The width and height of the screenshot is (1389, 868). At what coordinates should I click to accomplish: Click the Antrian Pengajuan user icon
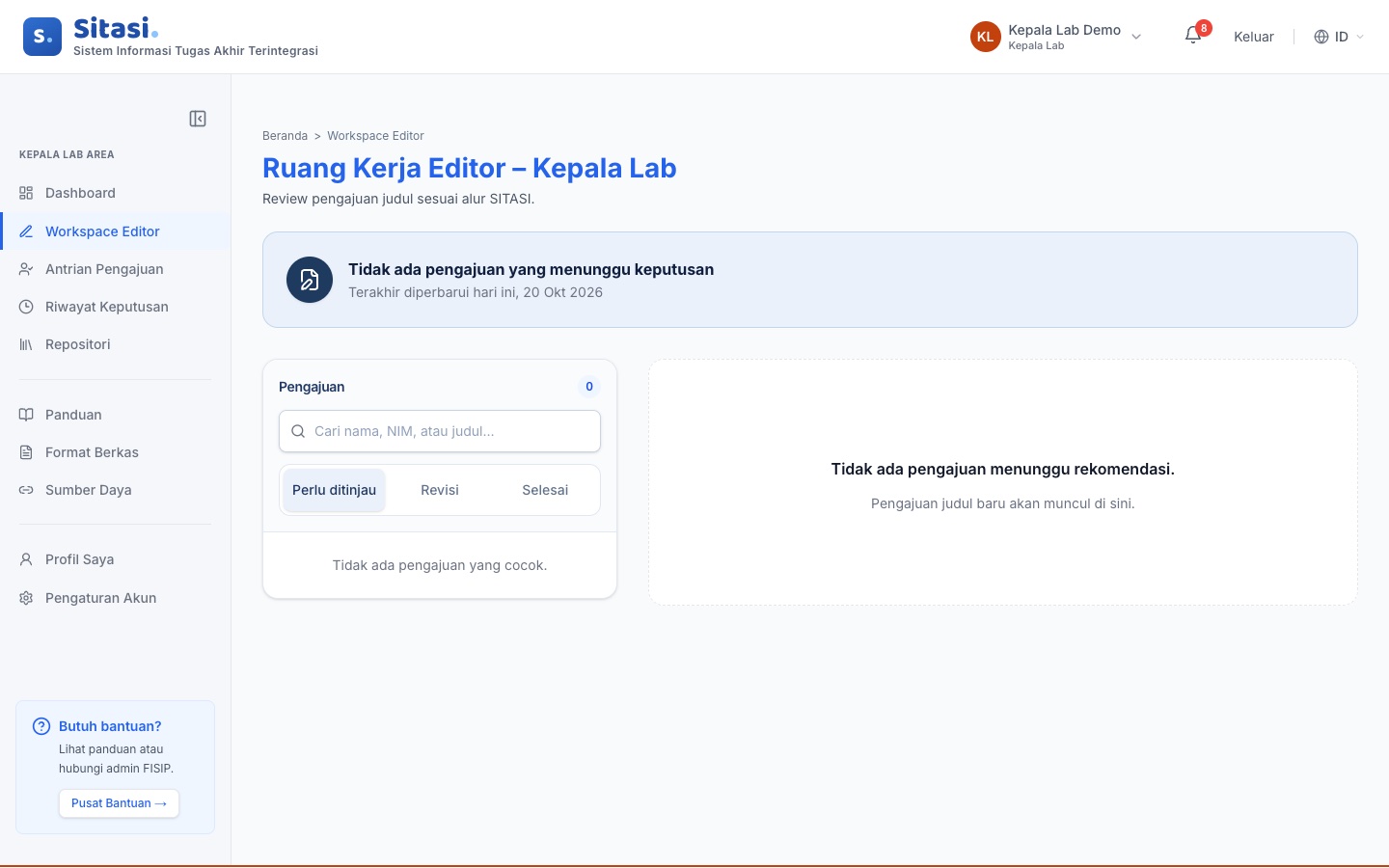coord(26,269)
